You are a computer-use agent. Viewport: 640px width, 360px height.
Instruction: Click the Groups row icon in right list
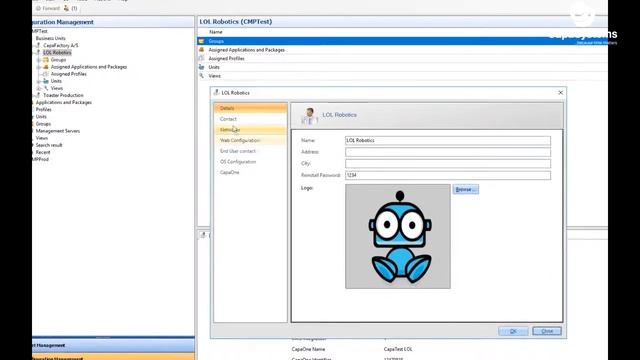(201, 41)
